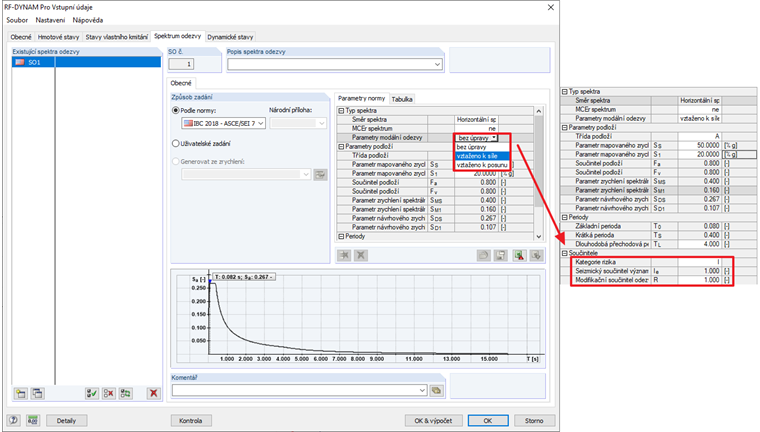Switch to the Dynamické stavy tab
The image size is (760, 432).
point(230,37)
